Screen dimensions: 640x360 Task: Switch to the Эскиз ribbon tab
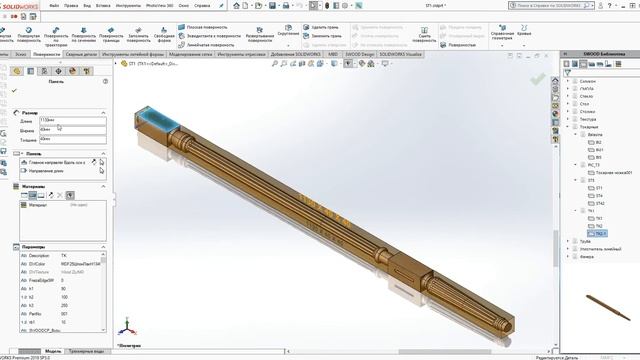coord(20,54)
